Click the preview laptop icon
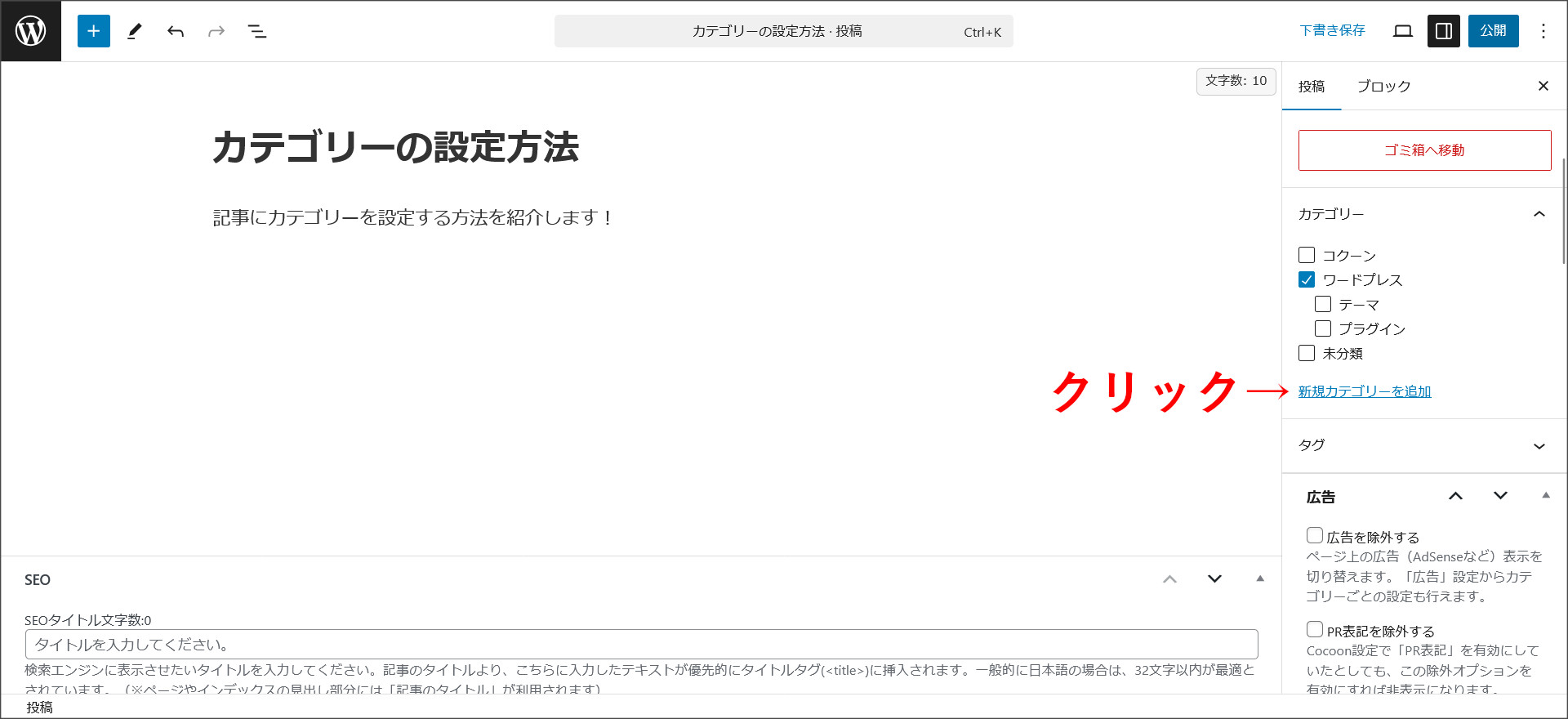 (1403, 31)
